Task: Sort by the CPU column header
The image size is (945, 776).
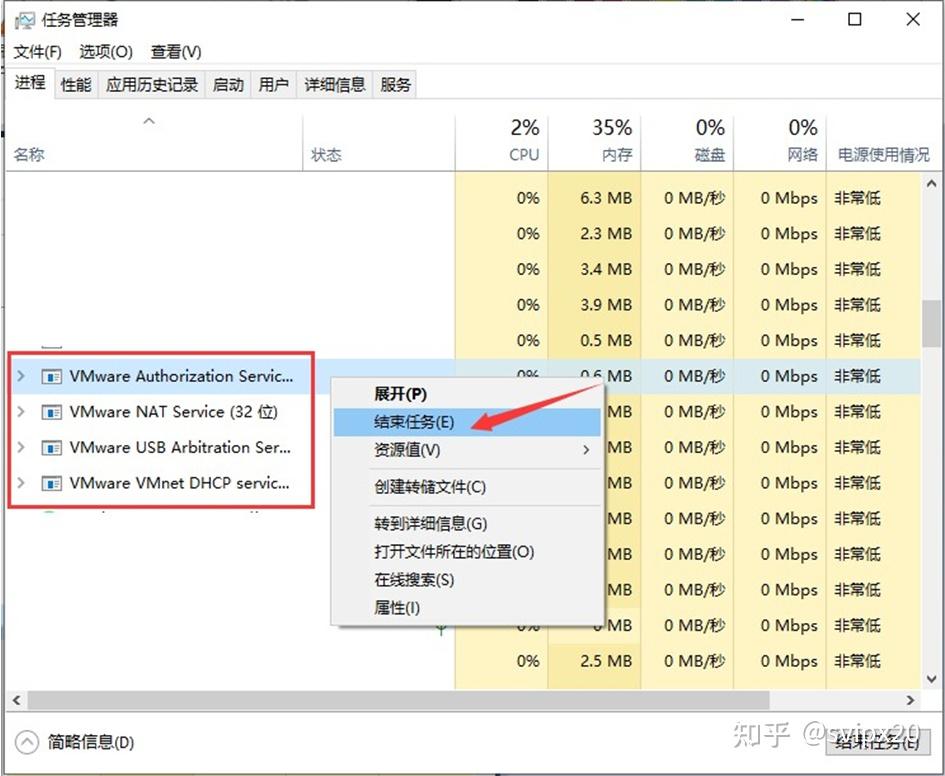Action: tap(501, 143)
